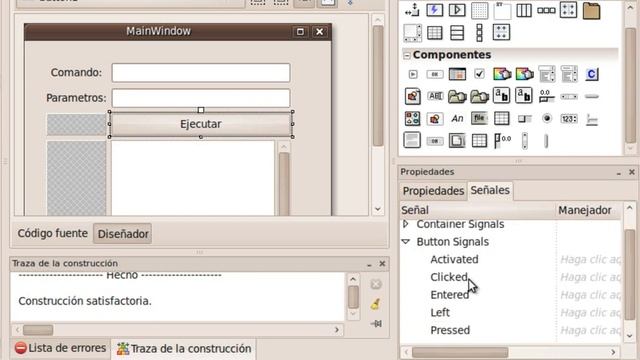Open the Propiedades tab
Image resolution: width=640 pixels, height=360 pixels.
tap(433, 191)
